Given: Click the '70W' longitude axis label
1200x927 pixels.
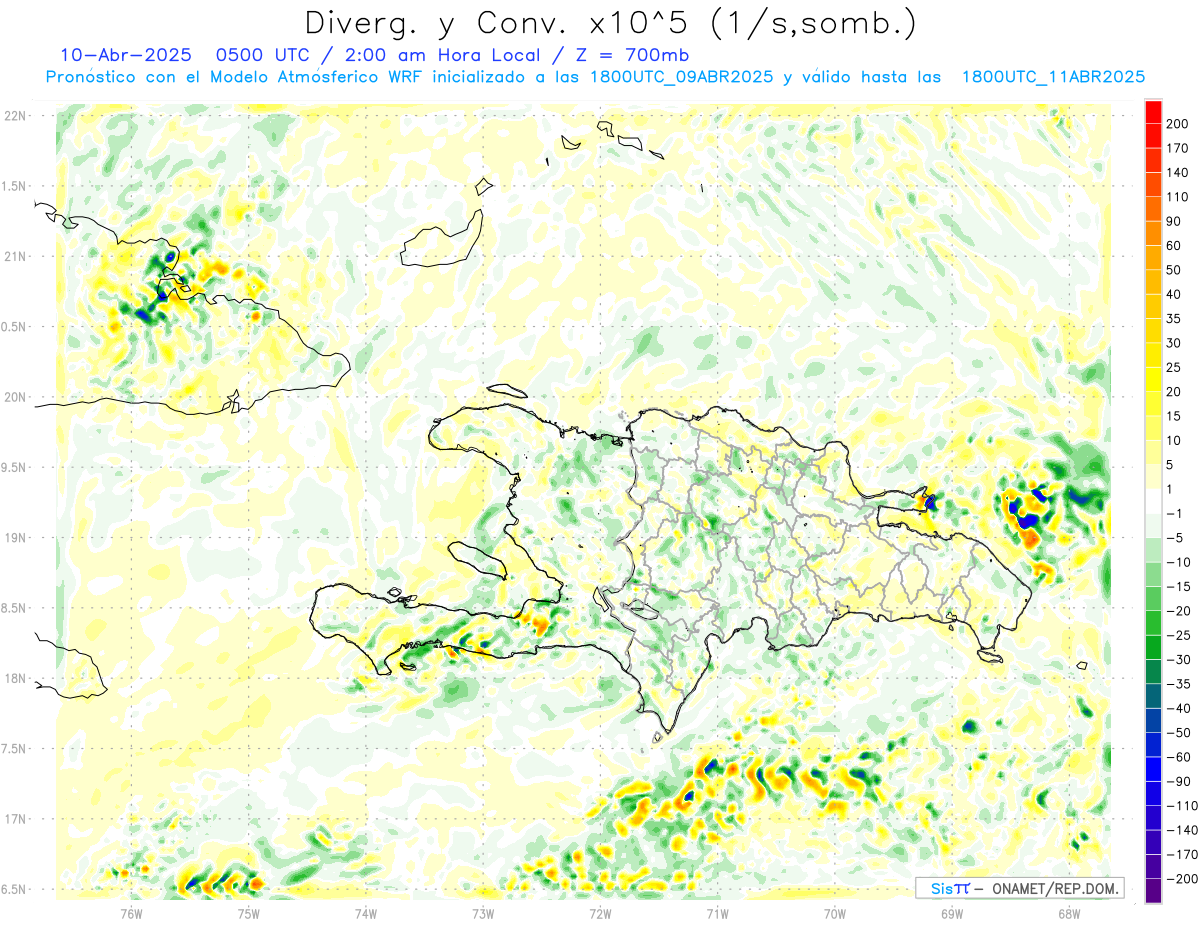Looking at the screenshot, I should (835, 912).
